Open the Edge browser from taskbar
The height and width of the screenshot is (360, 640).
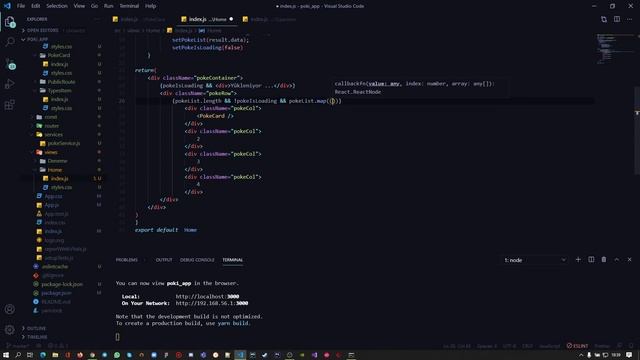pyautogui.click(x=43, y=355)
